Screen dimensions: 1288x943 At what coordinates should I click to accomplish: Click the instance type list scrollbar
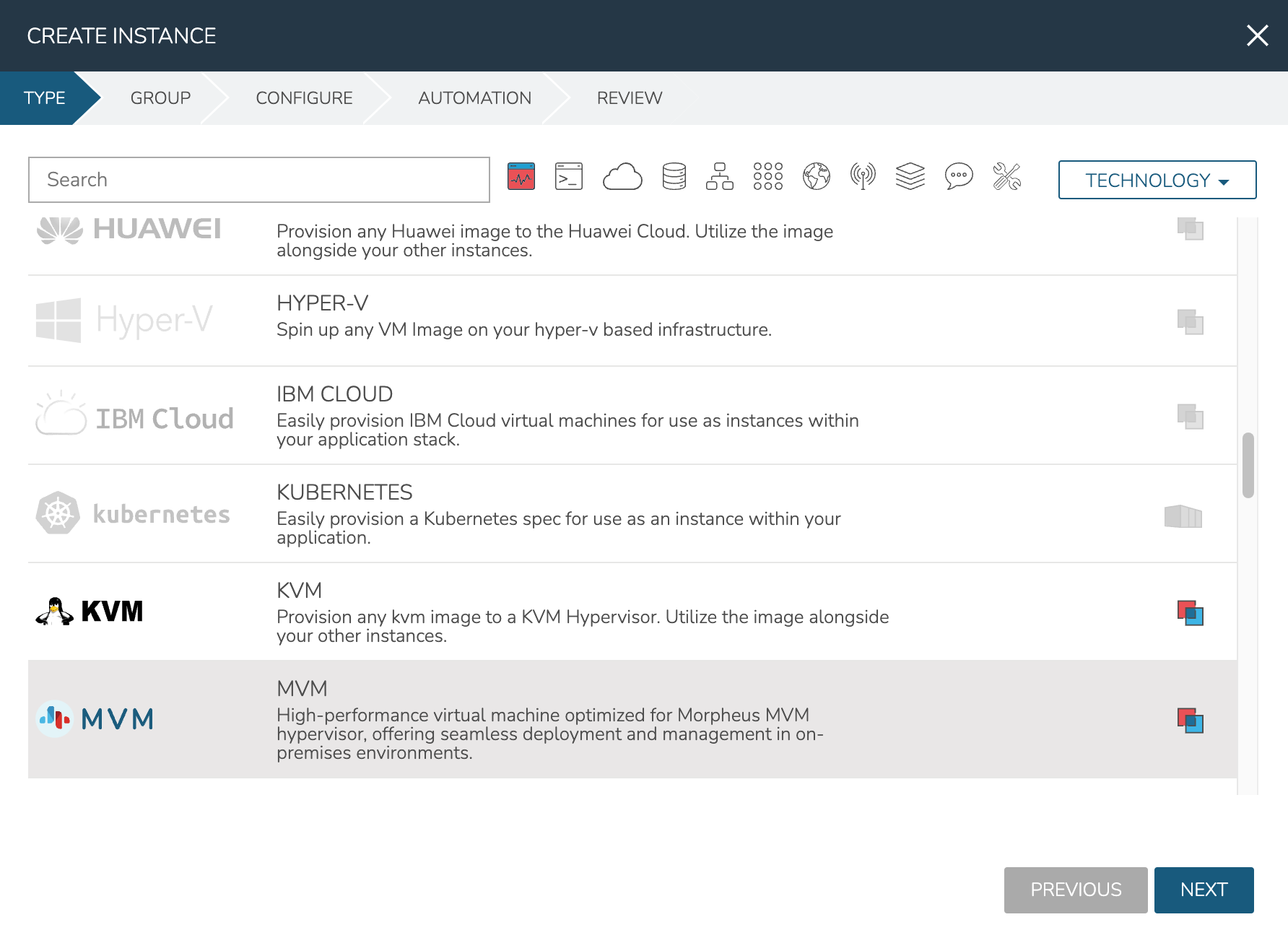click(1248, 466)
